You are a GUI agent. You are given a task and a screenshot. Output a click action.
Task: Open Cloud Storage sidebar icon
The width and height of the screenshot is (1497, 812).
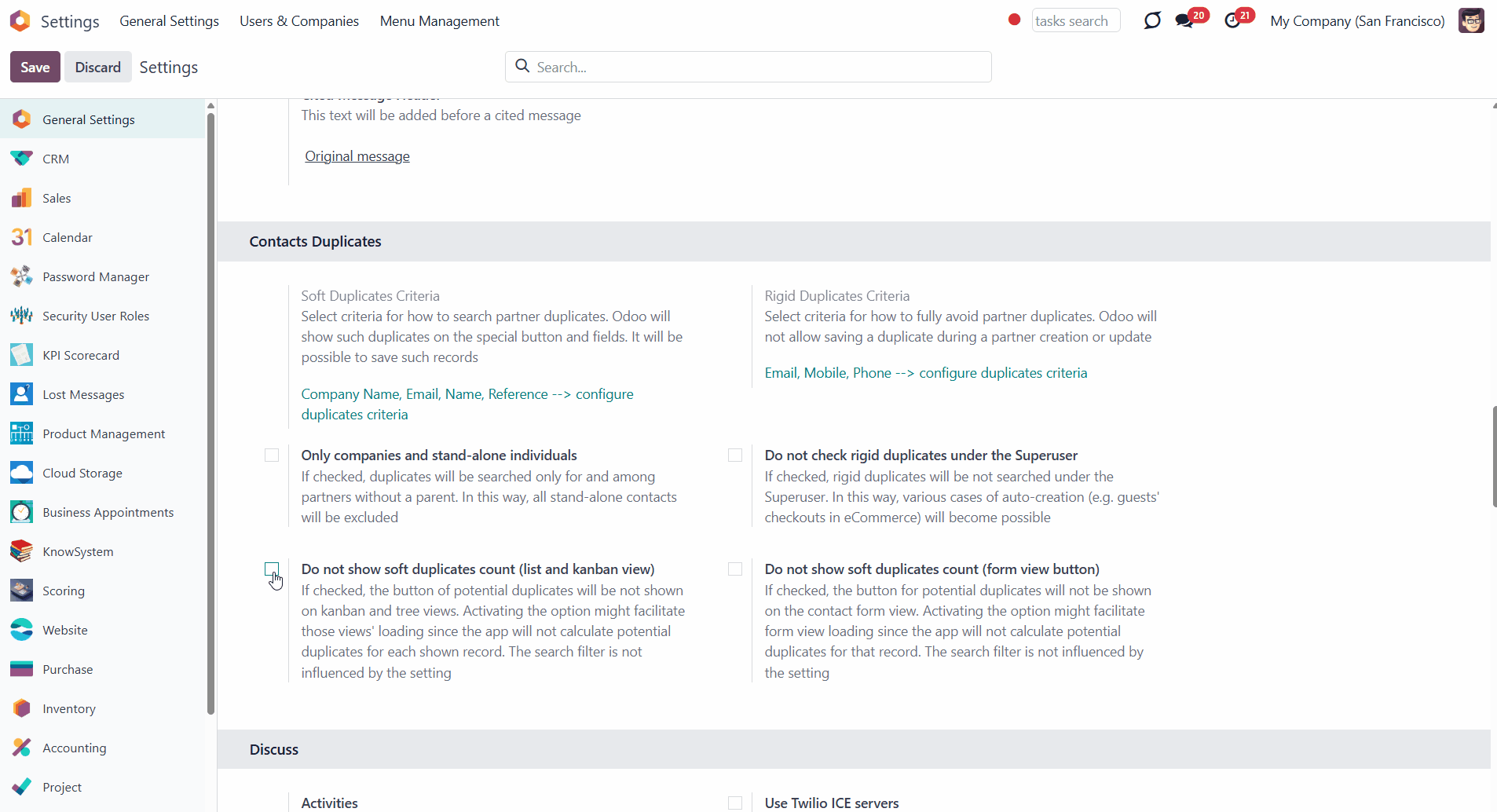tap(22, 473)
